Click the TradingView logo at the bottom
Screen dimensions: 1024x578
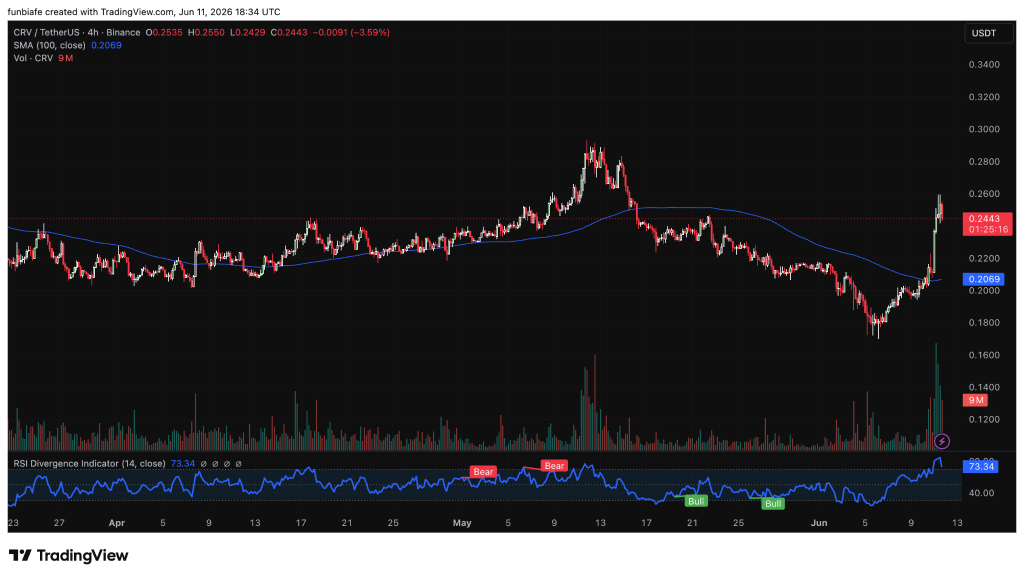point(69,556)
